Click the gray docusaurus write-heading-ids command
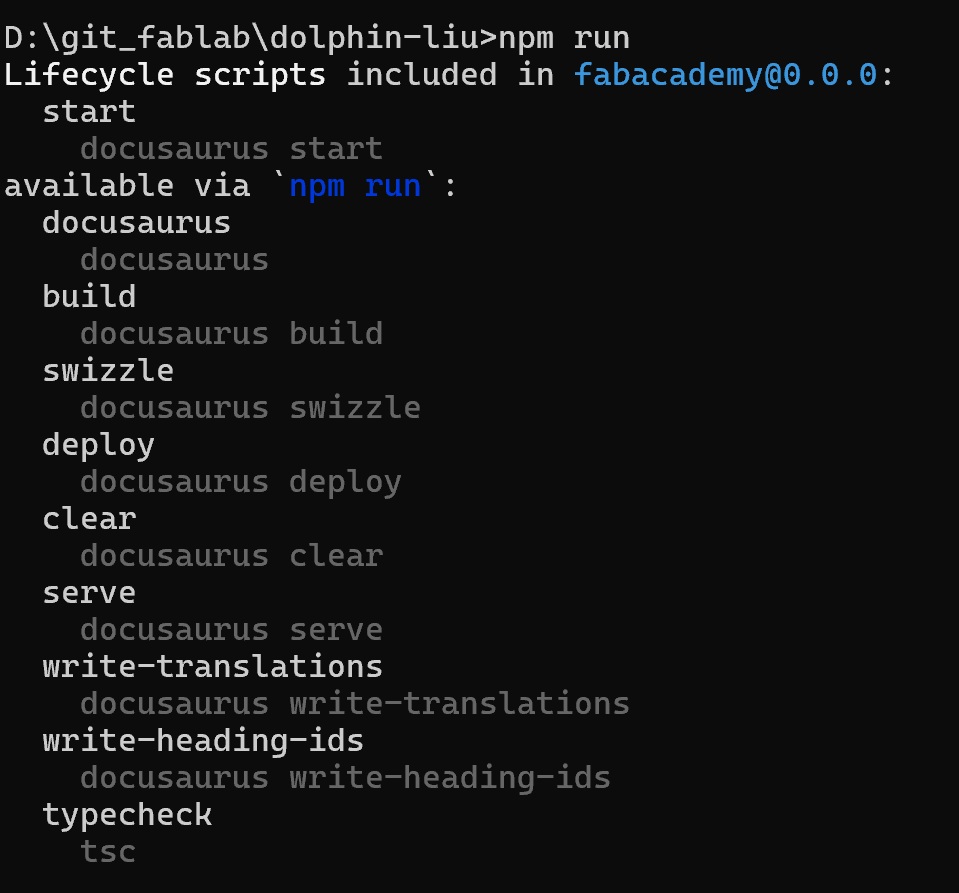 (x=345, y=778)
